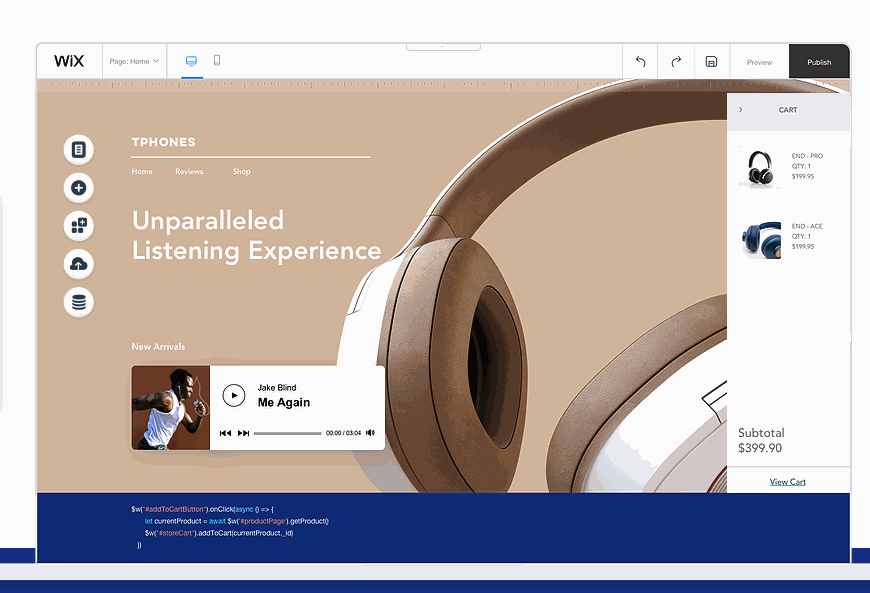The height and width of the screenshot is (593, 870).
Task: Skip to the next track
Action: click(244, 433)
